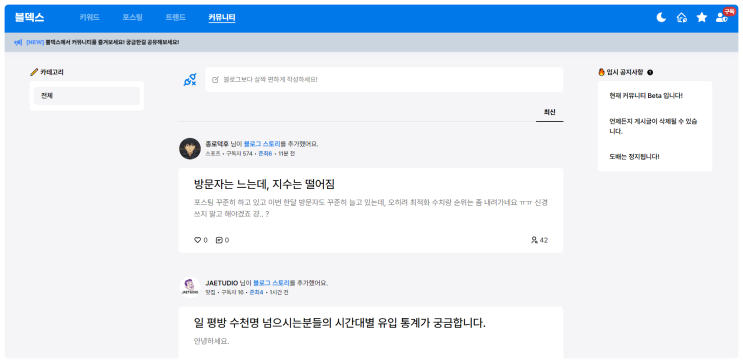
Task: Click the fire icon next to 임시 공지사항
Action: (x=602, y=73)
